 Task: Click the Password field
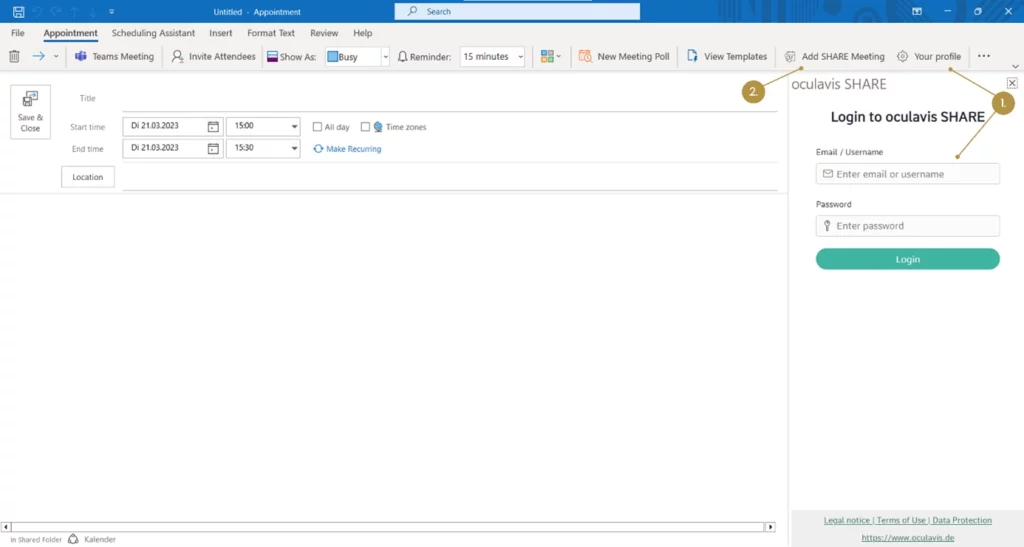coord(908,226)
